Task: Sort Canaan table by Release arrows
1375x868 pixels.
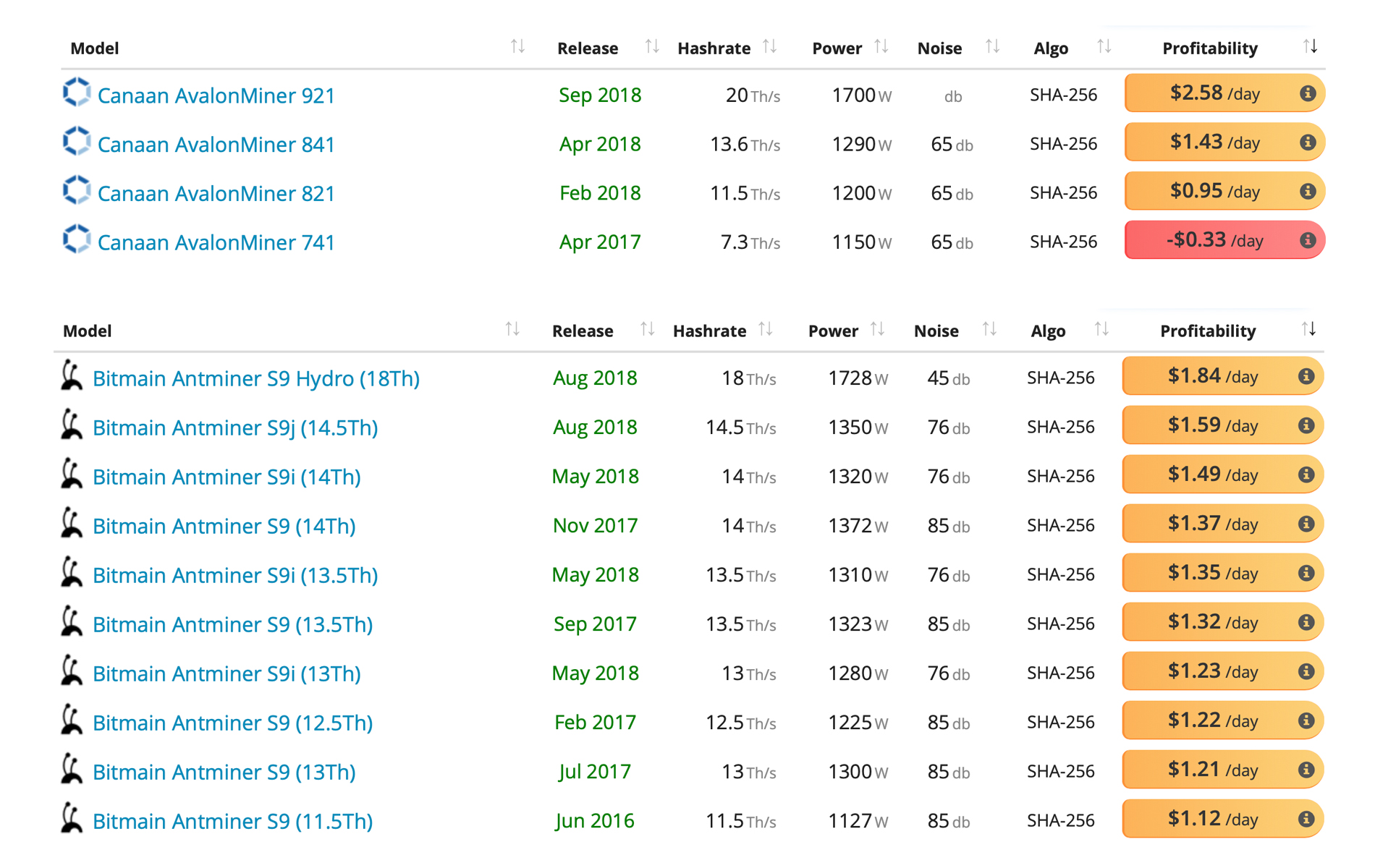Action: pos(652,47)
